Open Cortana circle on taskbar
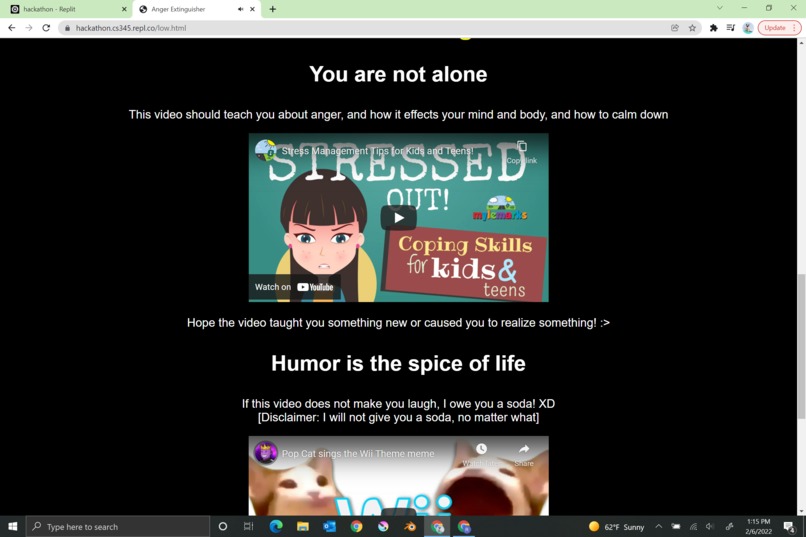The image size is (806, 537). (223, 526)
